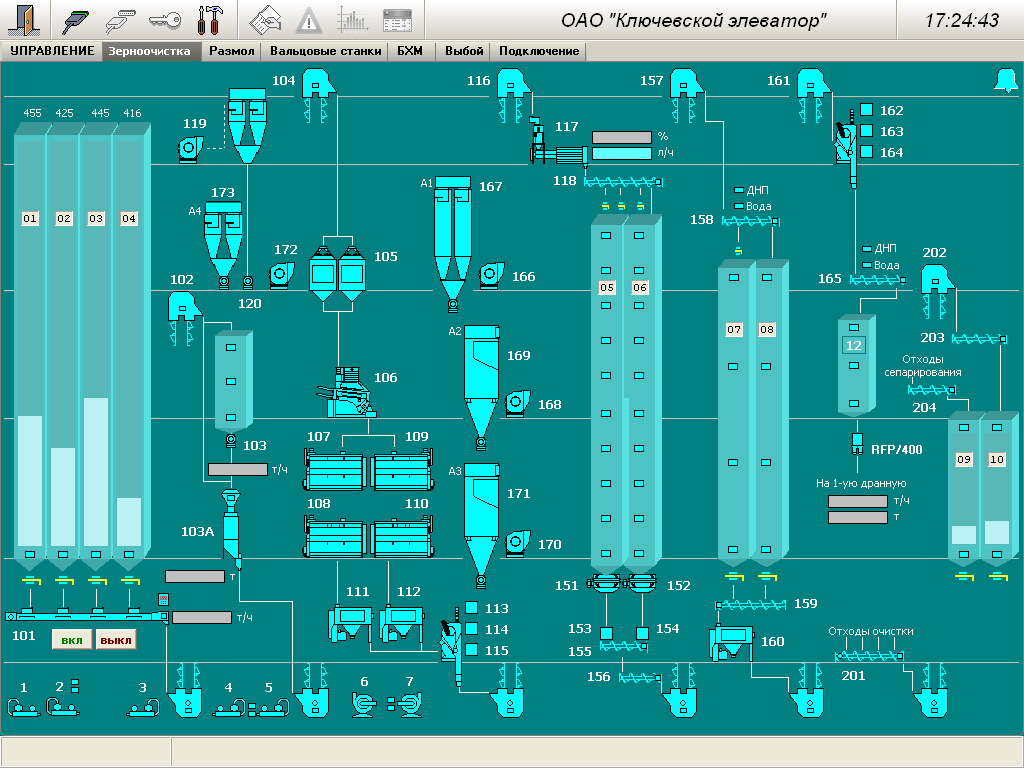Toggle the square indicator 162
This screenshot has height=768, width=1024.
tap(866, 111)
